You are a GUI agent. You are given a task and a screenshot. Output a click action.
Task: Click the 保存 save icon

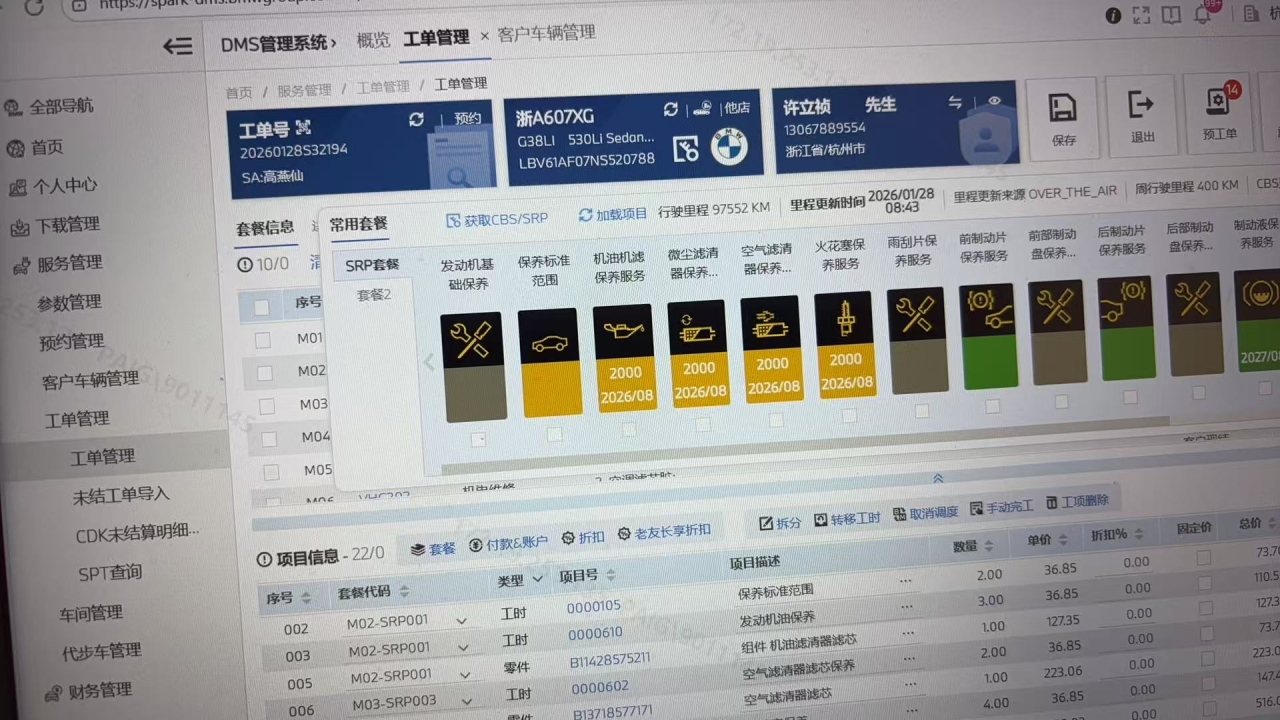(1063, 110)
